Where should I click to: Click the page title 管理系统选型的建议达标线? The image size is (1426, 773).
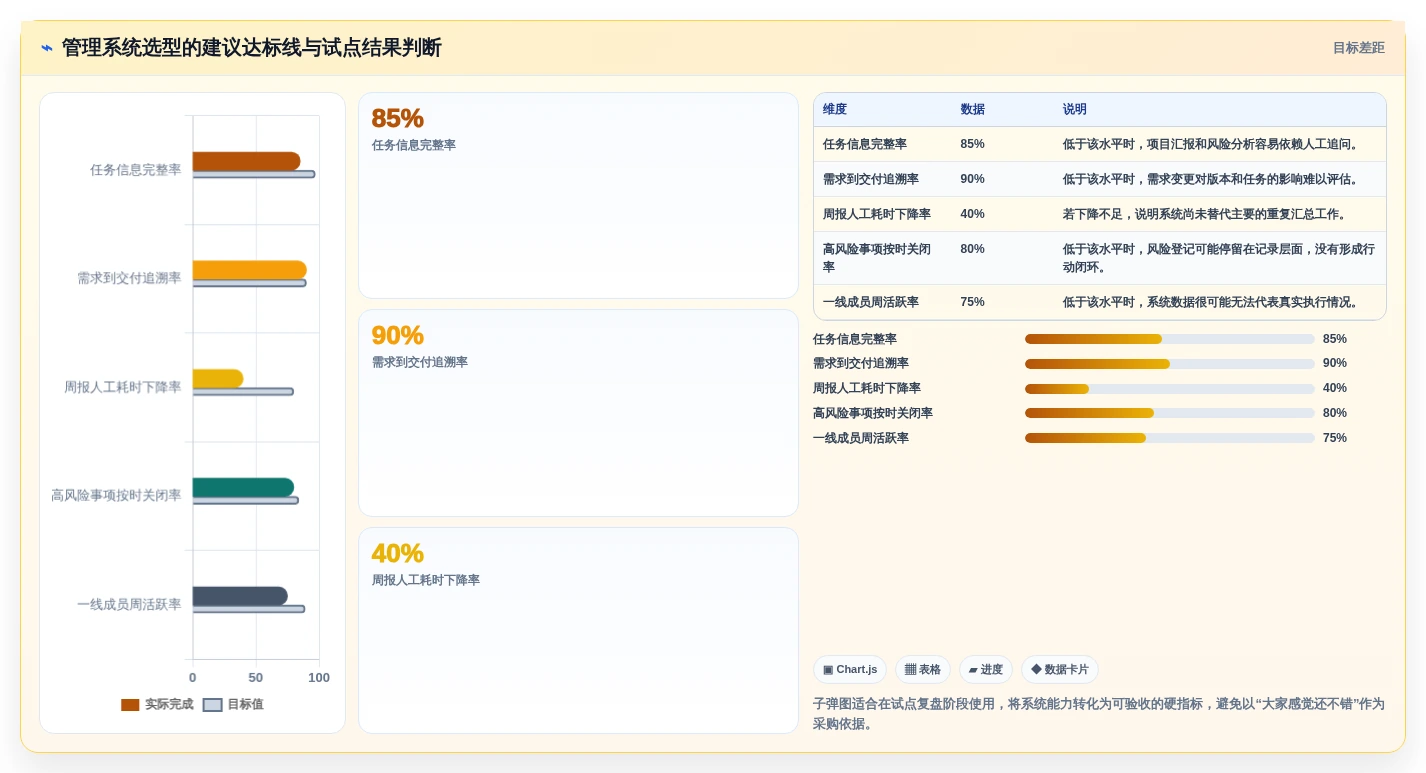(x=252, y=48)
